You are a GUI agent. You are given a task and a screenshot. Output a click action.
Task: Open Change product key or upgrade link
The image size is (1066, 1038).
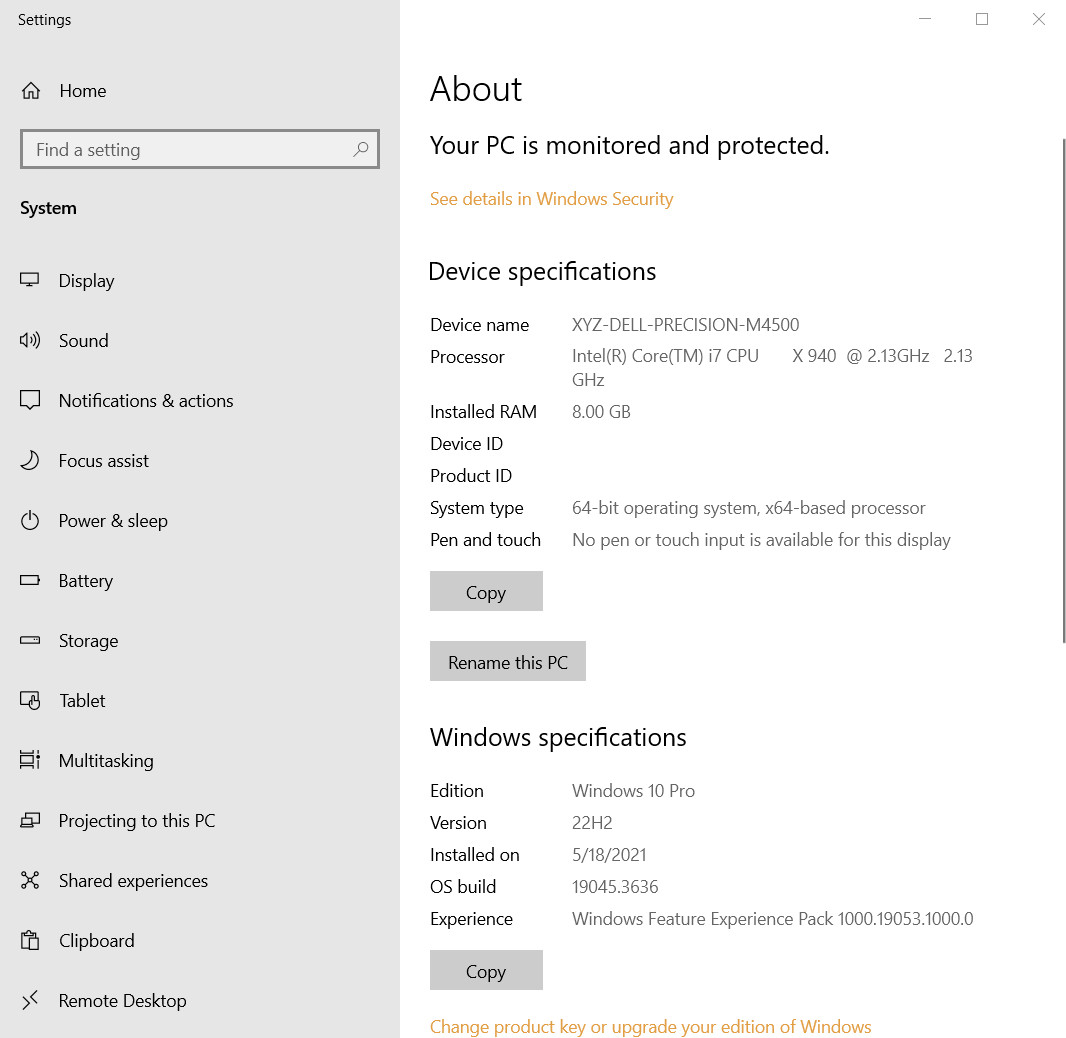(651, 1026)
